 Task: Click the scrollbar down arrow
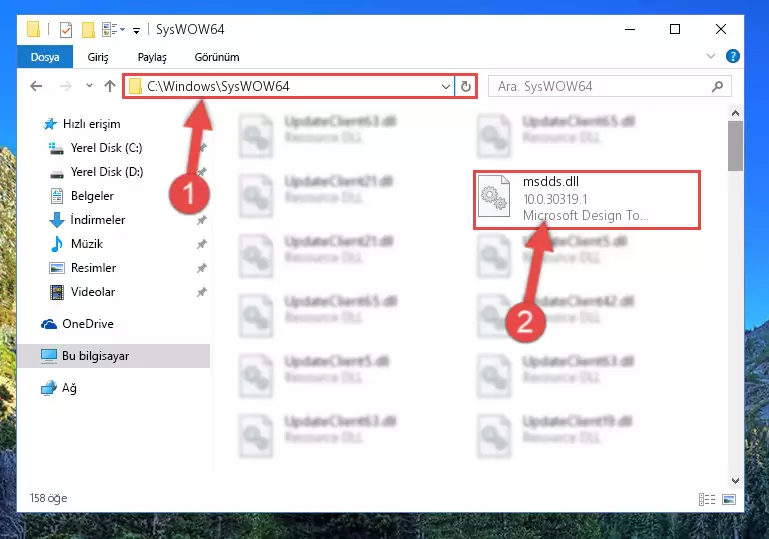[x=735, y=481]
